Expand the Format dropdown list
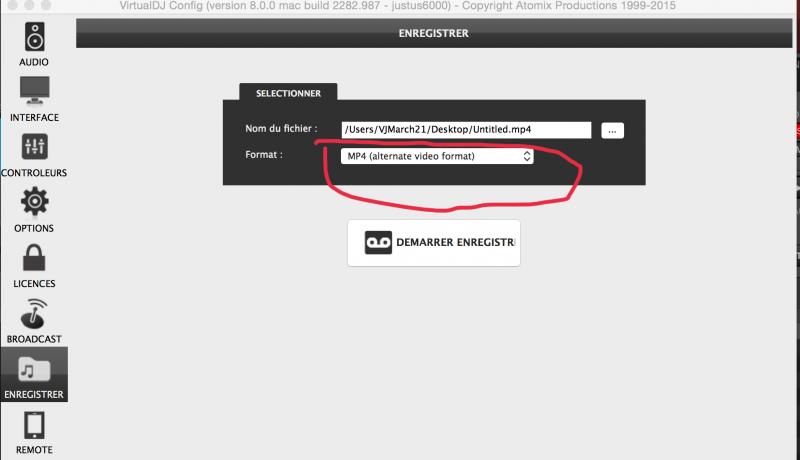 [437, 156]
